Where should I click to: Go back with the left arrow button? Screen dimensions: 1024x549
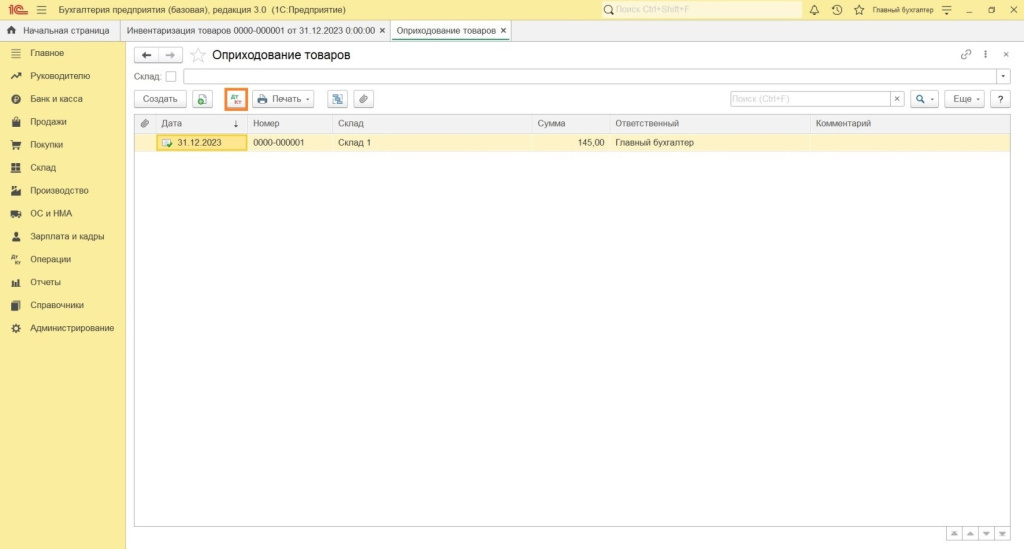(146, 55)
